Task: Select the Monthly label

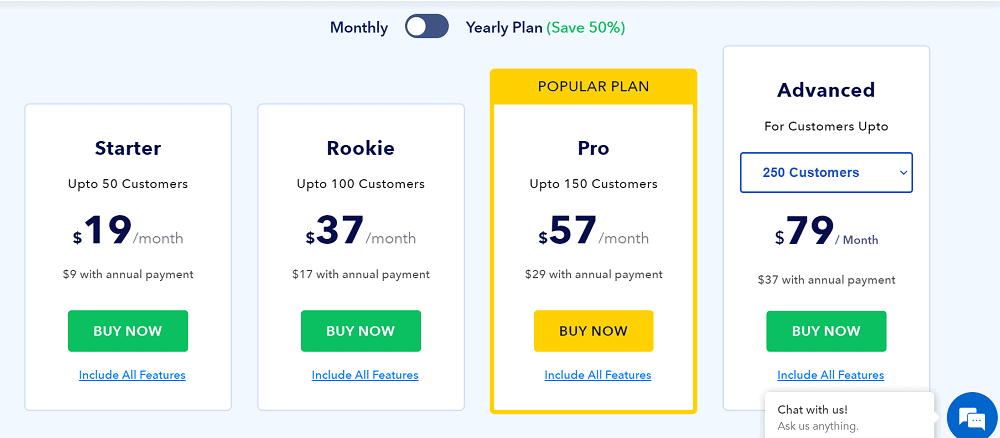Action: pos(358,27)
